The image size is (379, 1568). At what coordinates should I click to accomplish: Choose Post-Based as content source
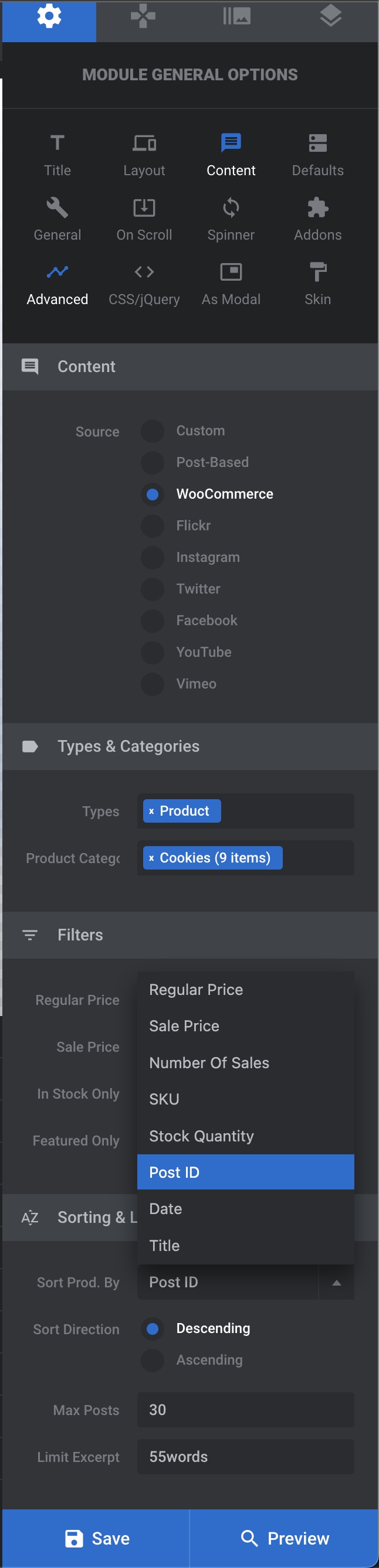(x=153, y=463)
